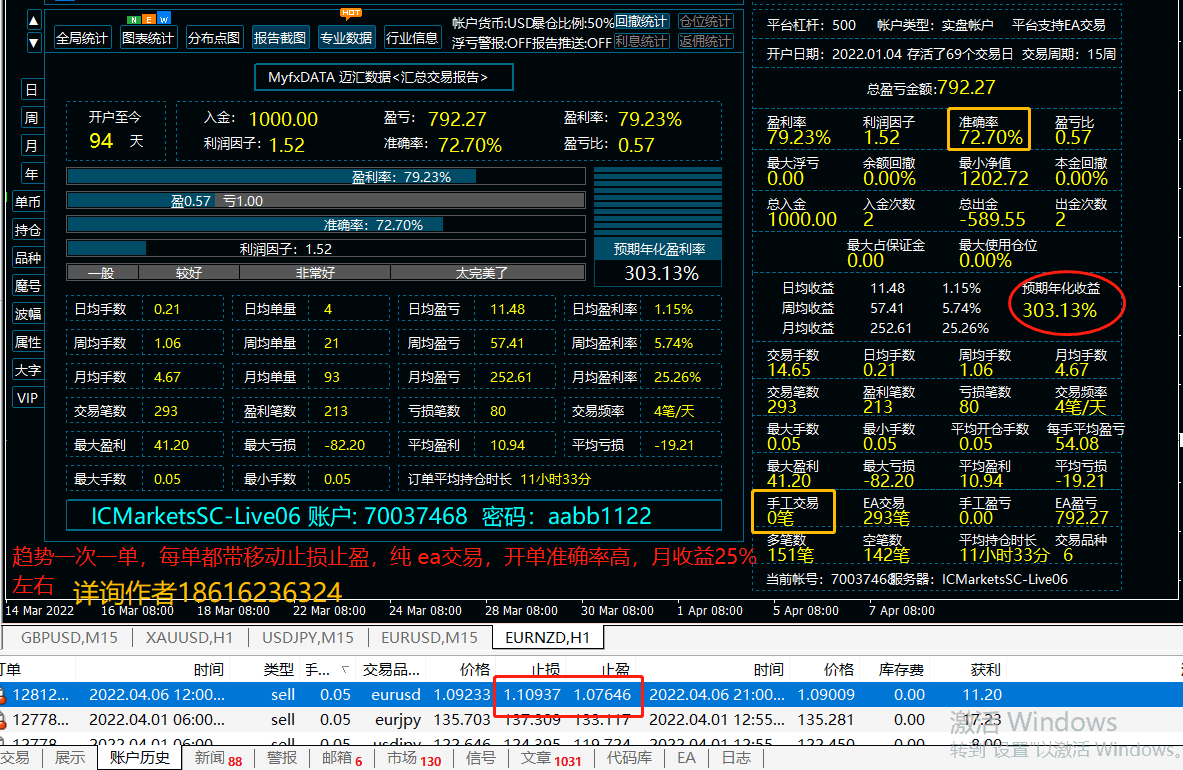The image size is (1183, 770).
Task: Click the ICMarketsSC-Live06 account info box
Action: (x=394, y=516)
